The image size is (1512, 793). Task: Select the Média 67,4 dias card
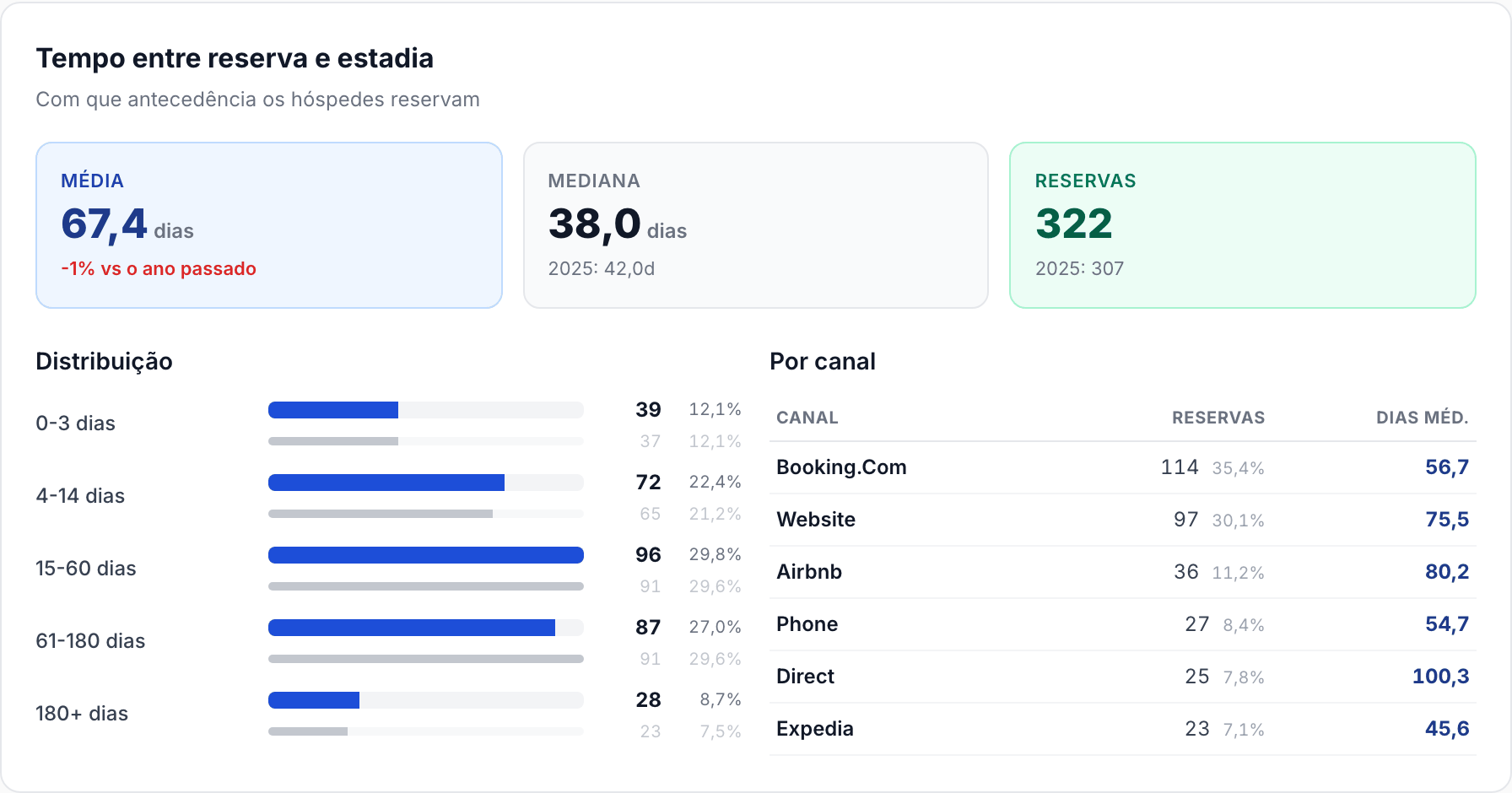point(269,225)
